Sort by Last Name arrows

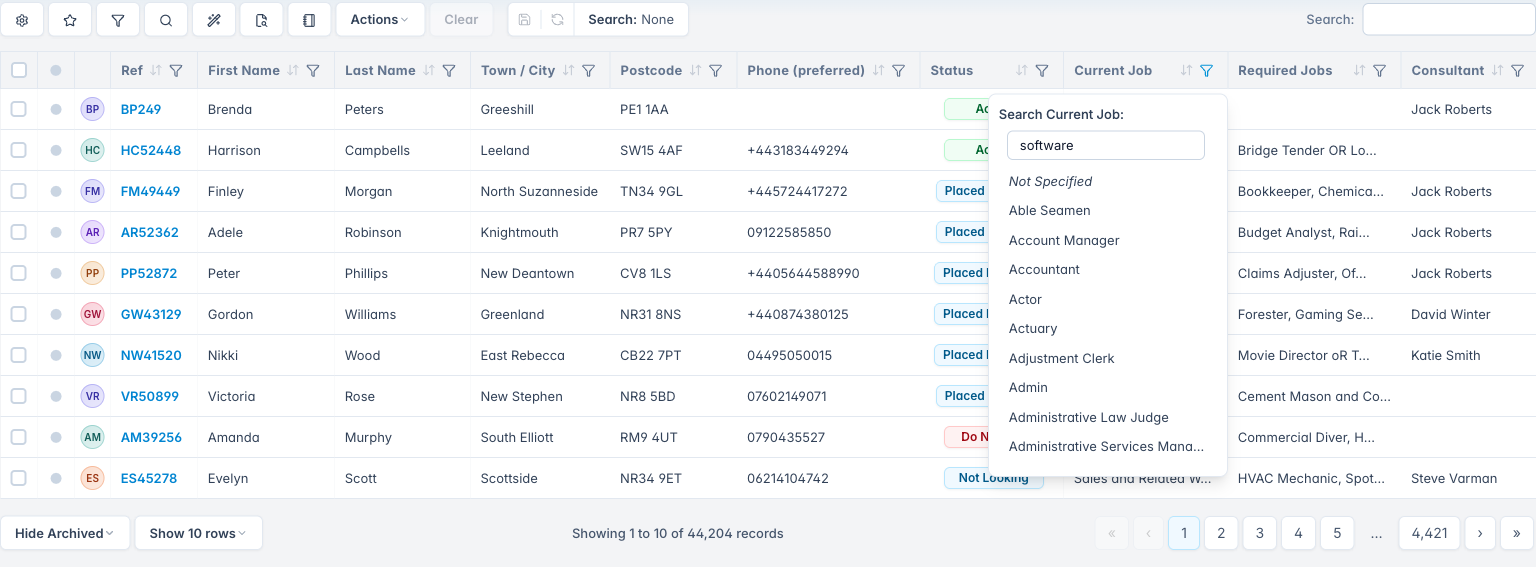[x=428, y=71]
